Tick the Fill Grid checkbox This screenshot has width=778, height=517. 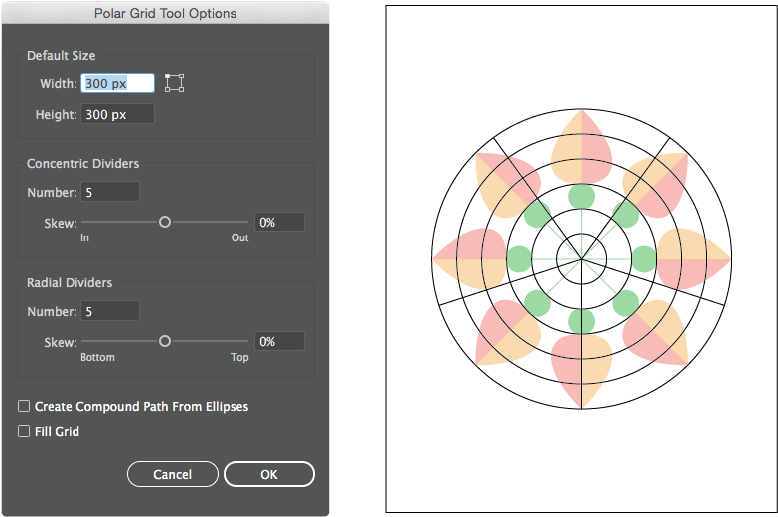24,432
